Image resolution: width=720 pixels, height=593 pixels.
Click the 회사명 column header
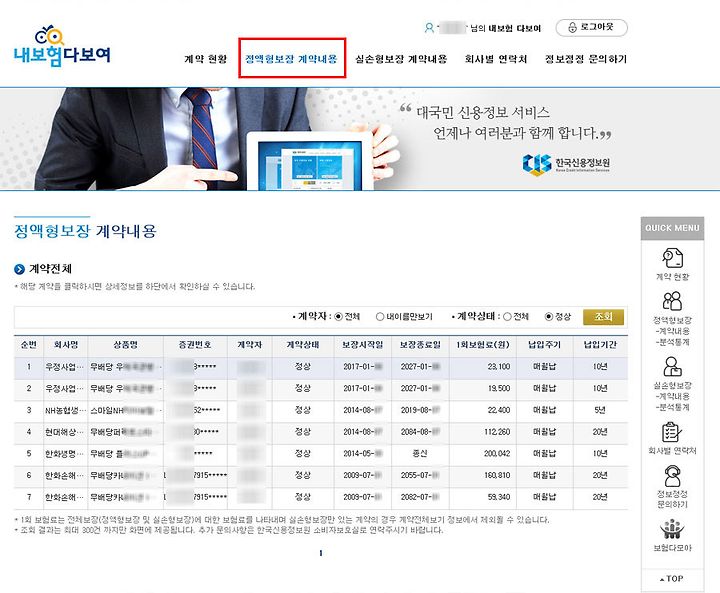(x=66, y=345)
